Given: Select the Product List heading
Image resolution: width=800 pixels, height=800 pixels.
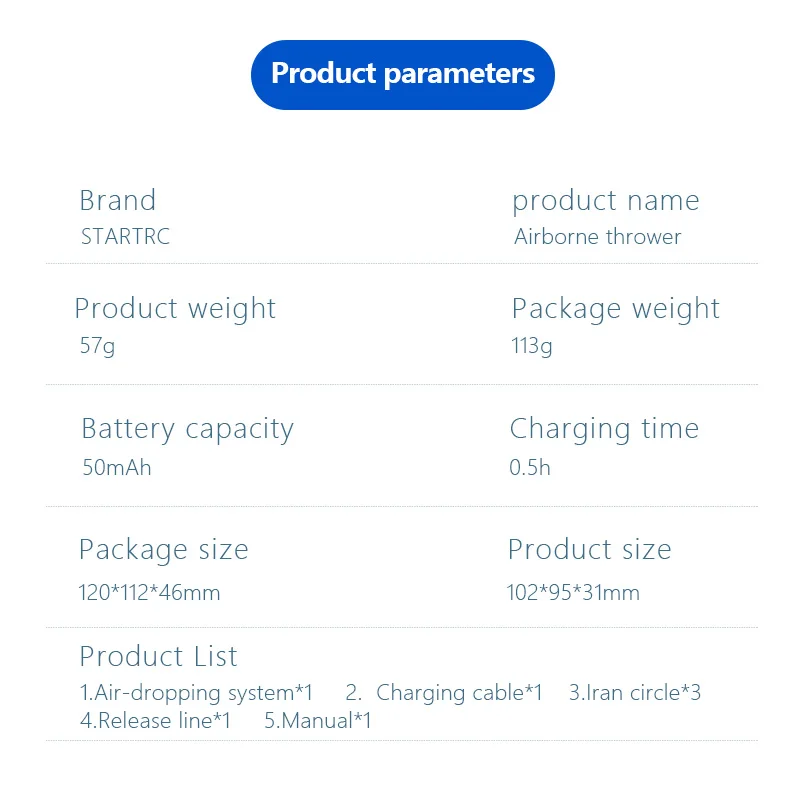Looking at the screenshot, I should tap(159, 656).
